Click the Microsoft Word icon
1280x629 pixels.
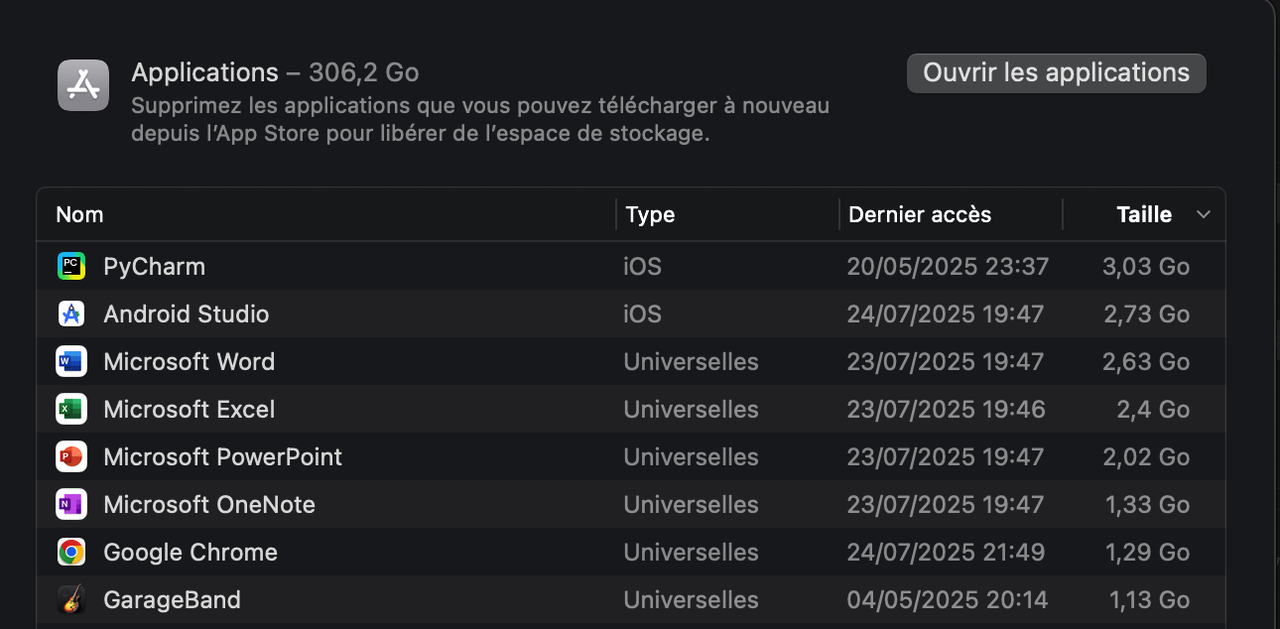pos(71,362)
